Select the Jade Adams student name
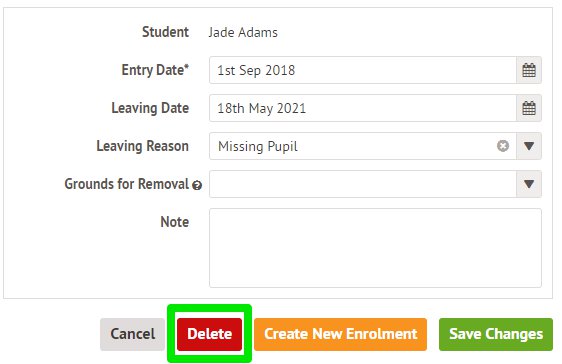This screenshot has width=562, height=364. 243,33
